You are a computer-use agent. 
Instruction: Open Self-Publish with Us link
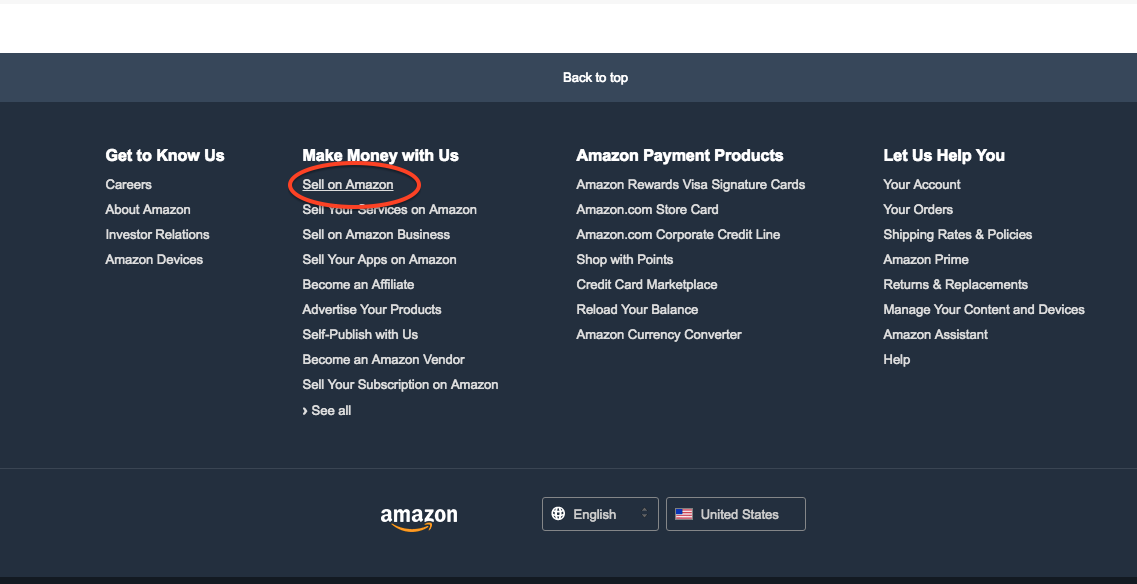tap(360, 334)
